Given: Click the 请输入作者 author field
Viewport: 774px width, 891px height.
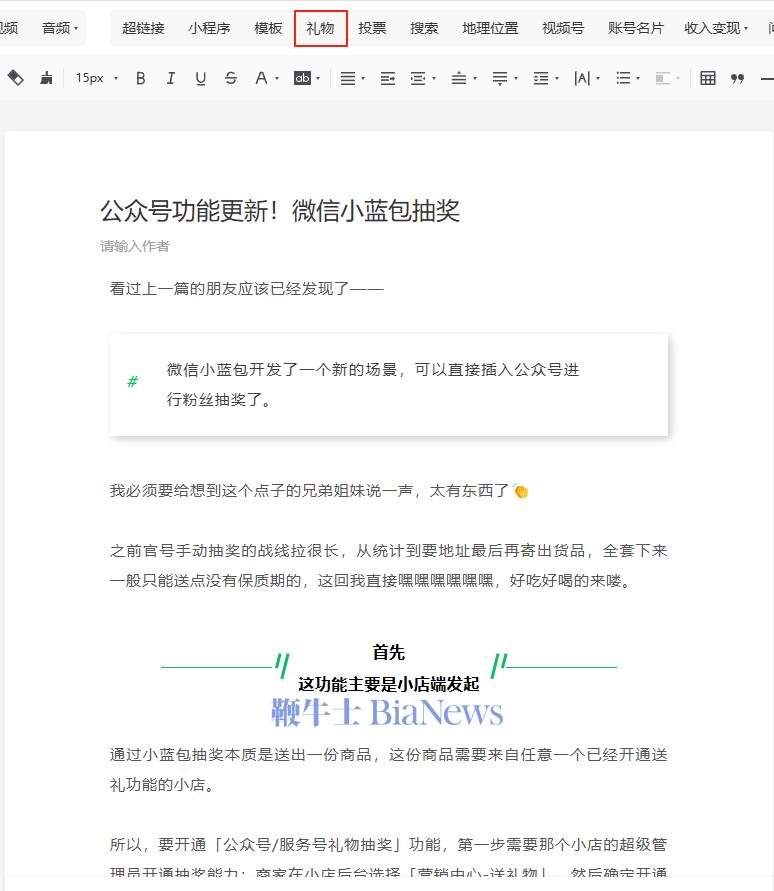Looking at the screenshot, I should coord(135,246).
